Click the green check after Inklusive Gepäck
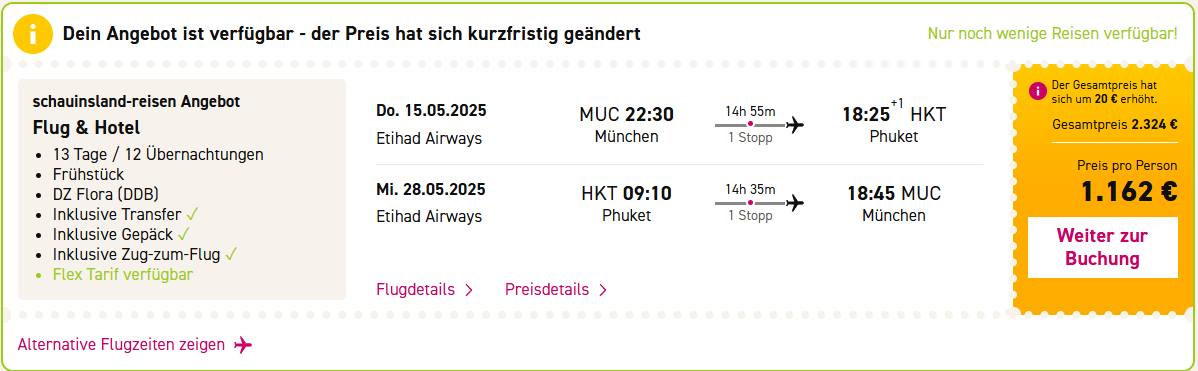 [183, 234]
